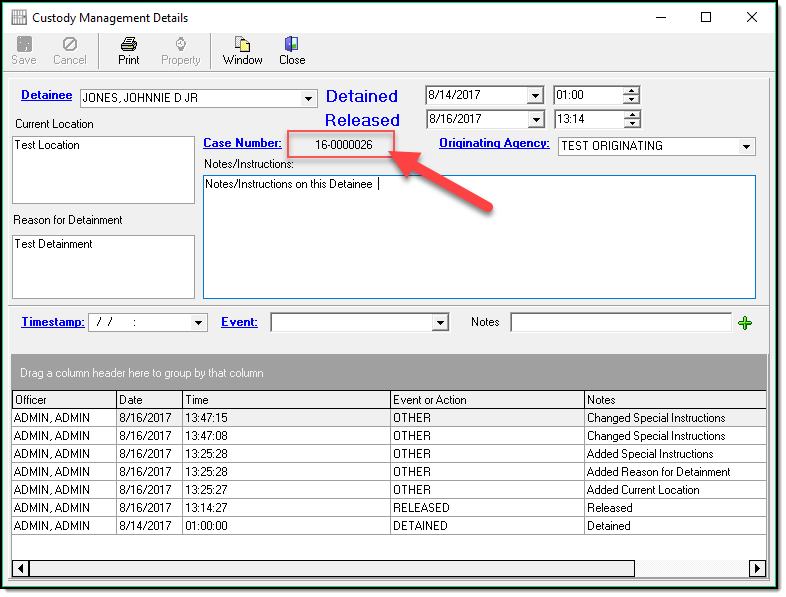Click the Case Number link

click(x=242, y=143)
